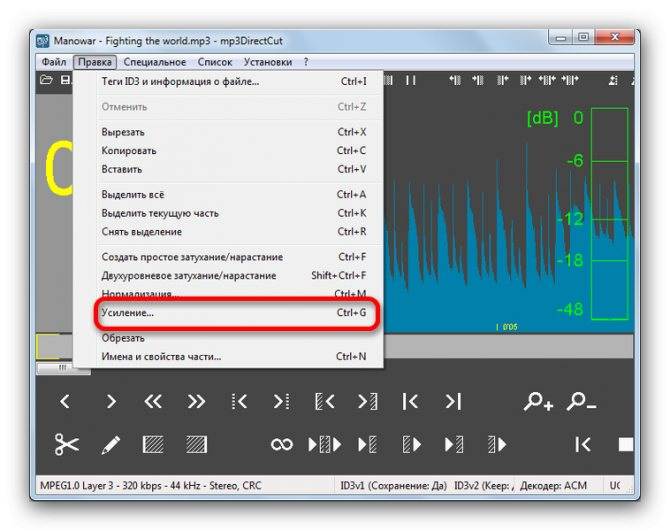Click the hatched set-selection-begin button
The image size is (670, 531).
pos(153,444)
